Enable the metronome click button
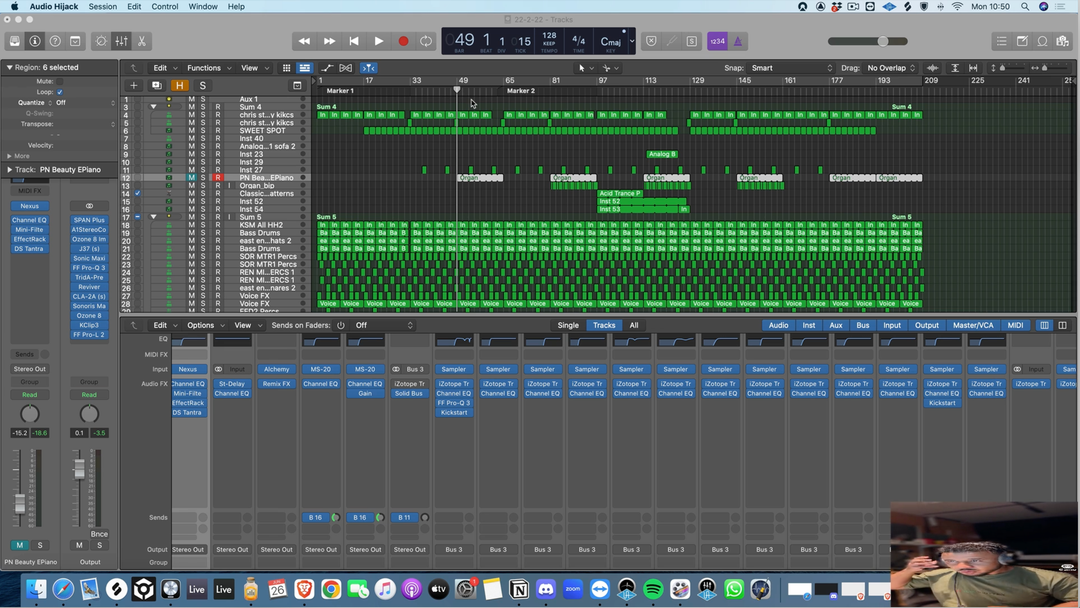This screenshot has height=608, width=1080. [738, 41]
